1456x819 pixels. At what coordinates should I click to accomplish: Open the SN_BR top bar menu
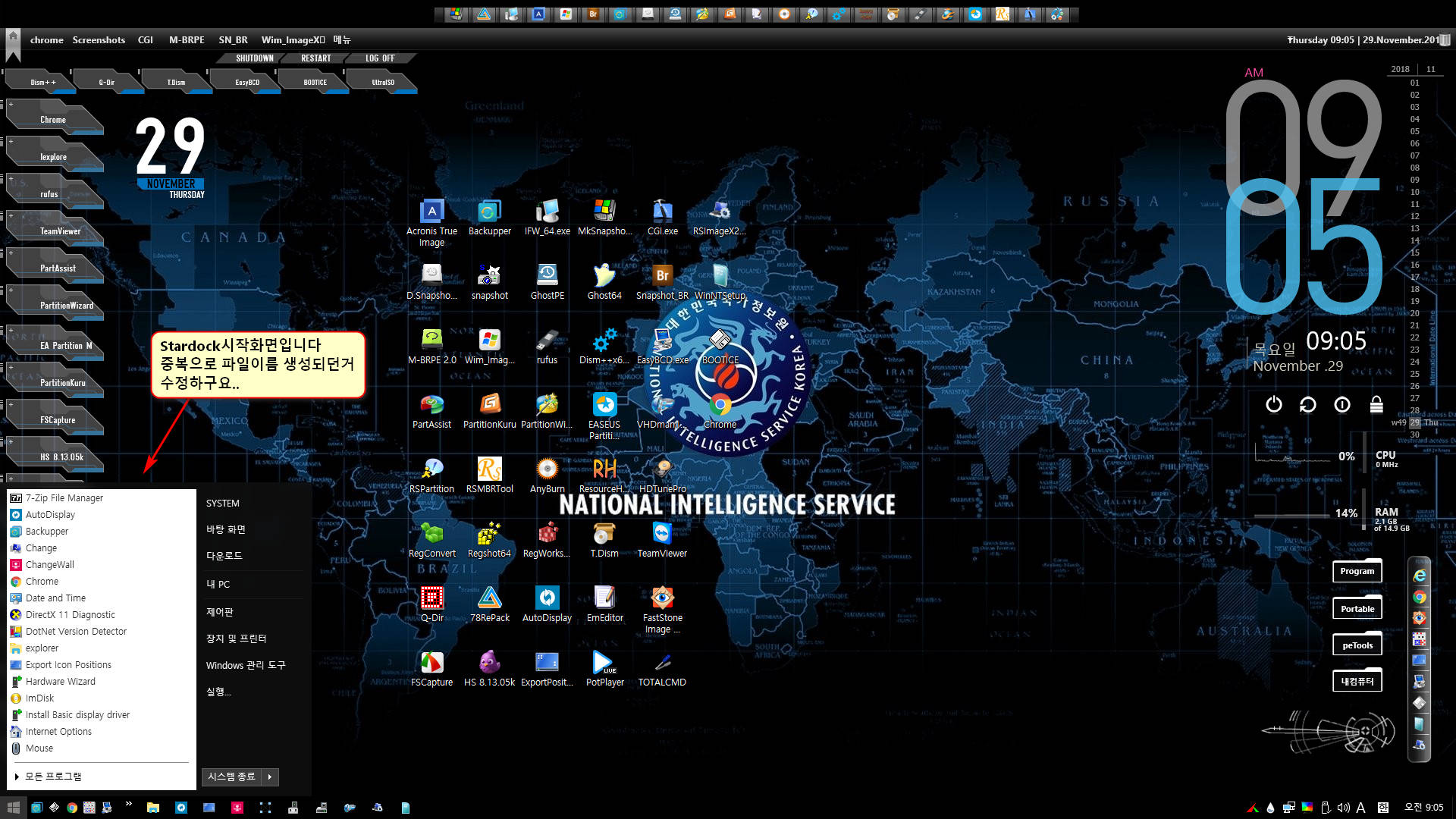[234, 39]
